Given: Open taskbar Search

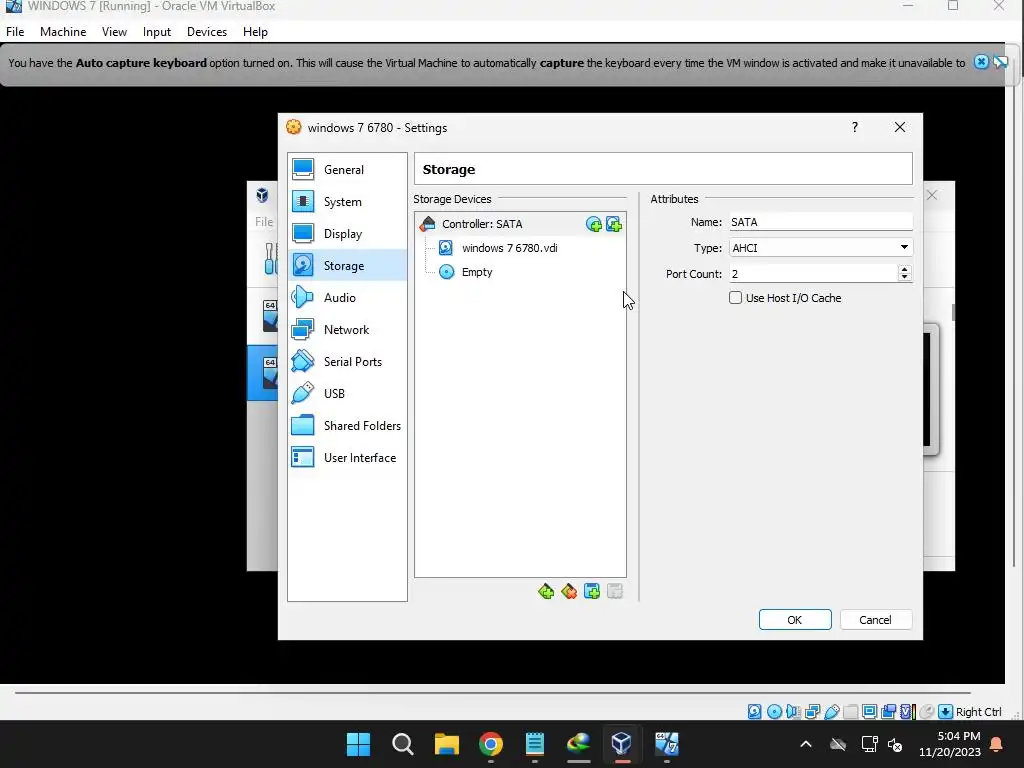Looking at the screenshot, I should coord(402,744).
